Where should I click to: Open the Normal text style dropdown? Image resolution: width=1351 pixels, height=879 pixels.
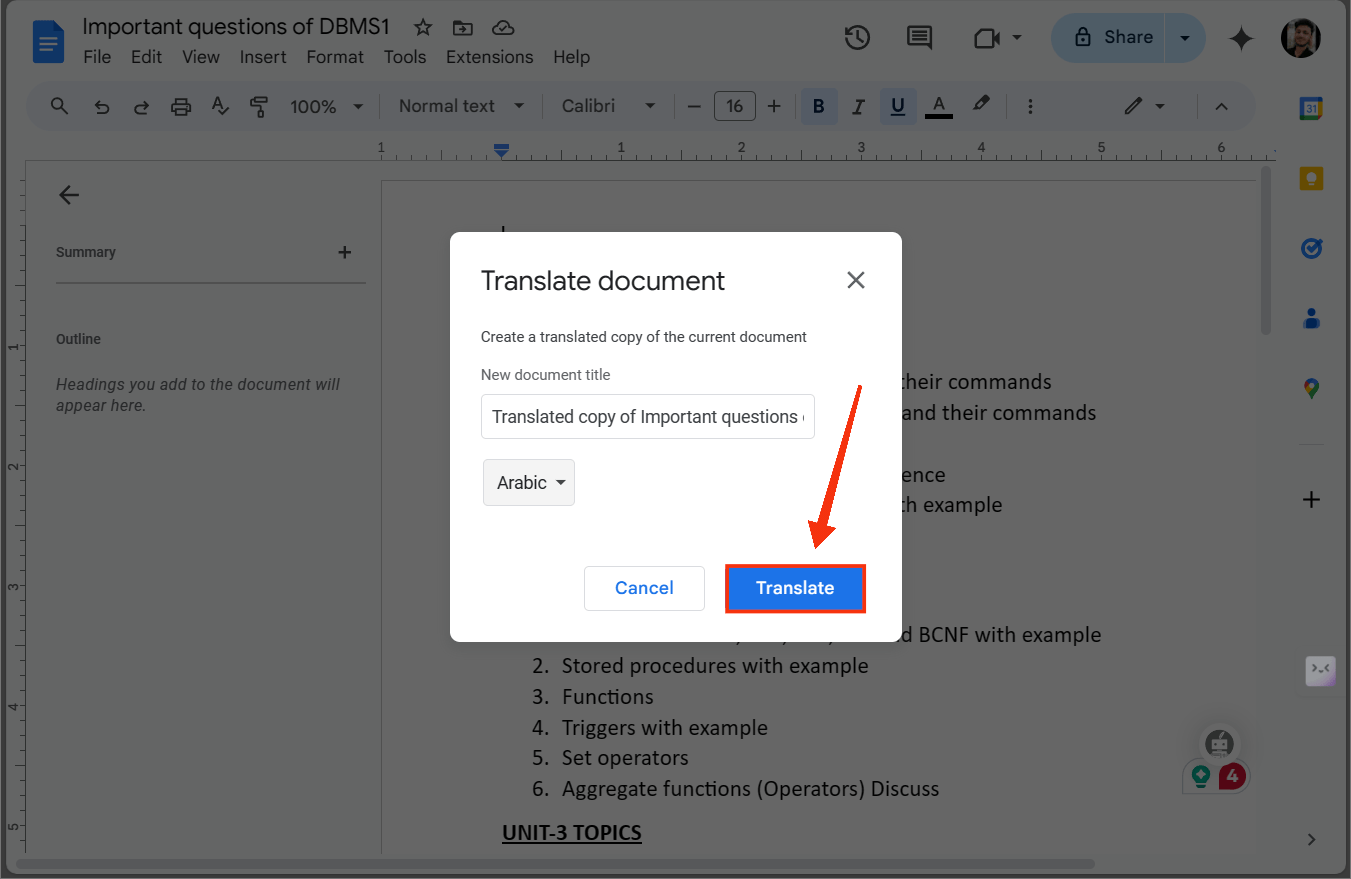(x=461, y=106)
